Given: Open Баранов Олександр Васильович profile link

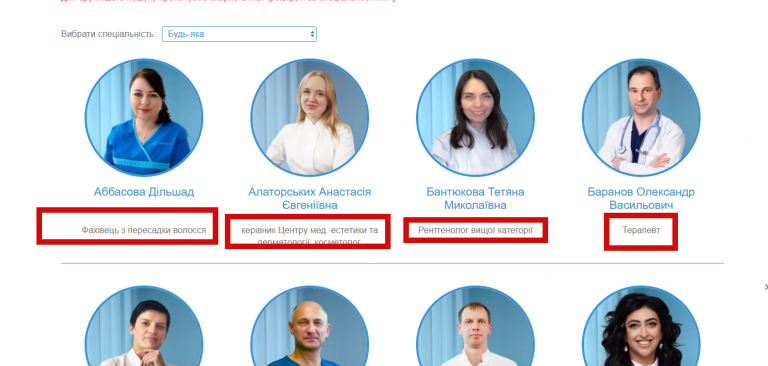Looking at the screenshot, I should coord(641,198).
